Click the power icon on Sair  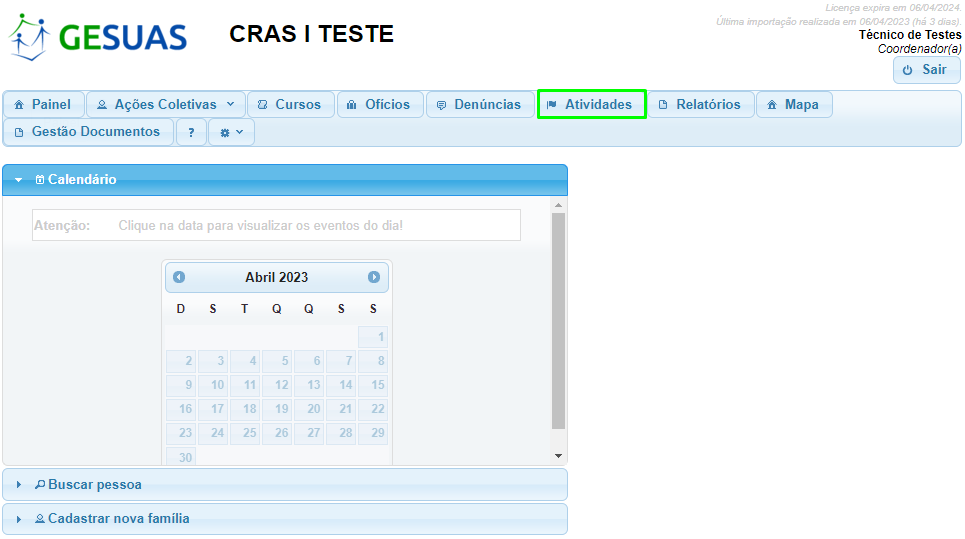tap(908, 70)
